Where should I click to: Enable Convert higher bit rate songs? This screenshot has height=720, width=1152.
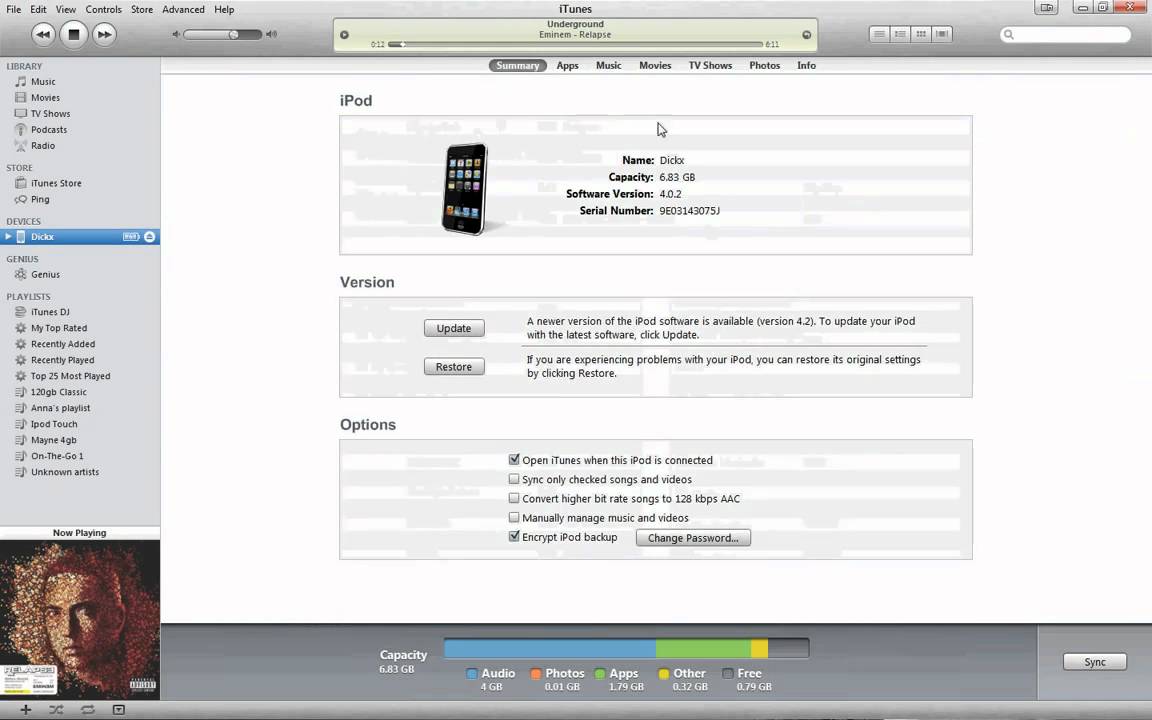click(x=514, y=498)
